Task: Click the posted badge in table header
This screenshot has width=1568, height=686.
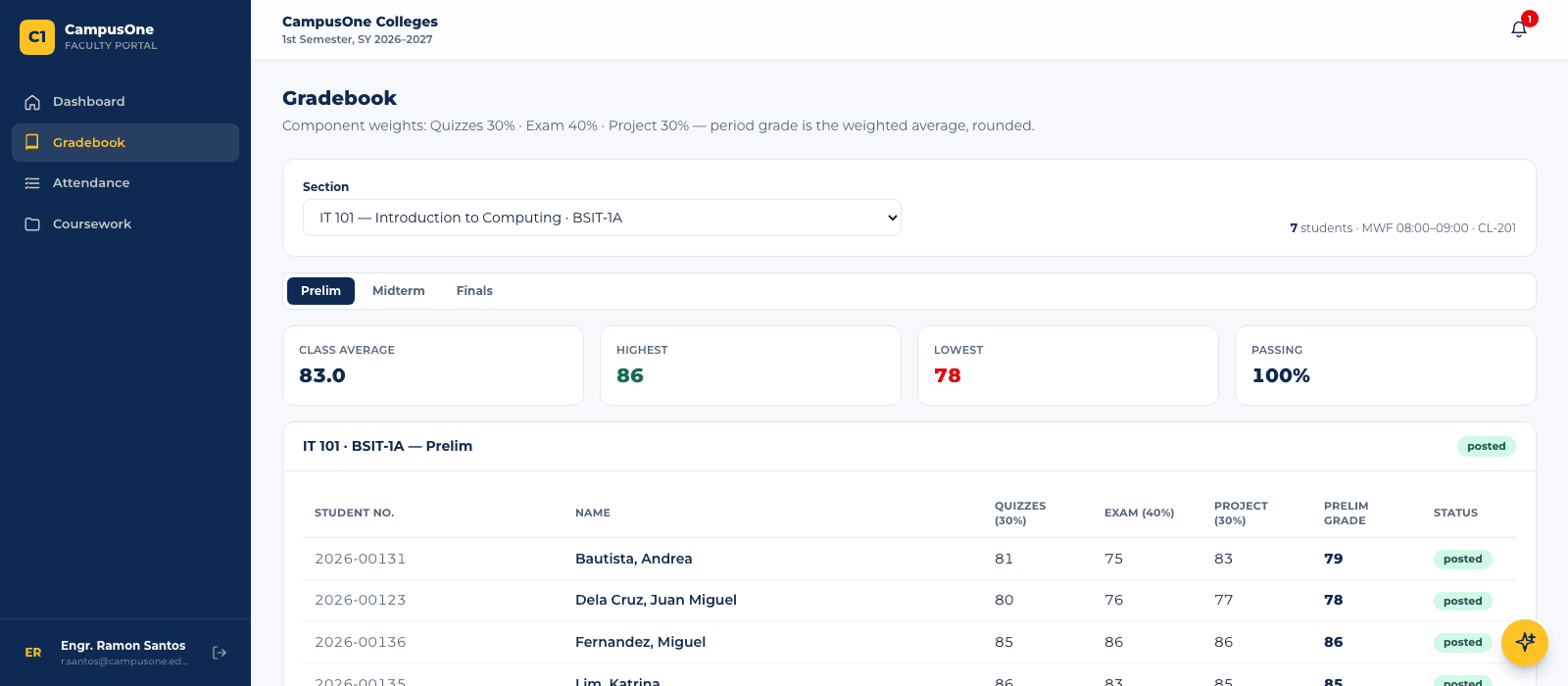Action: point(1486,446)
